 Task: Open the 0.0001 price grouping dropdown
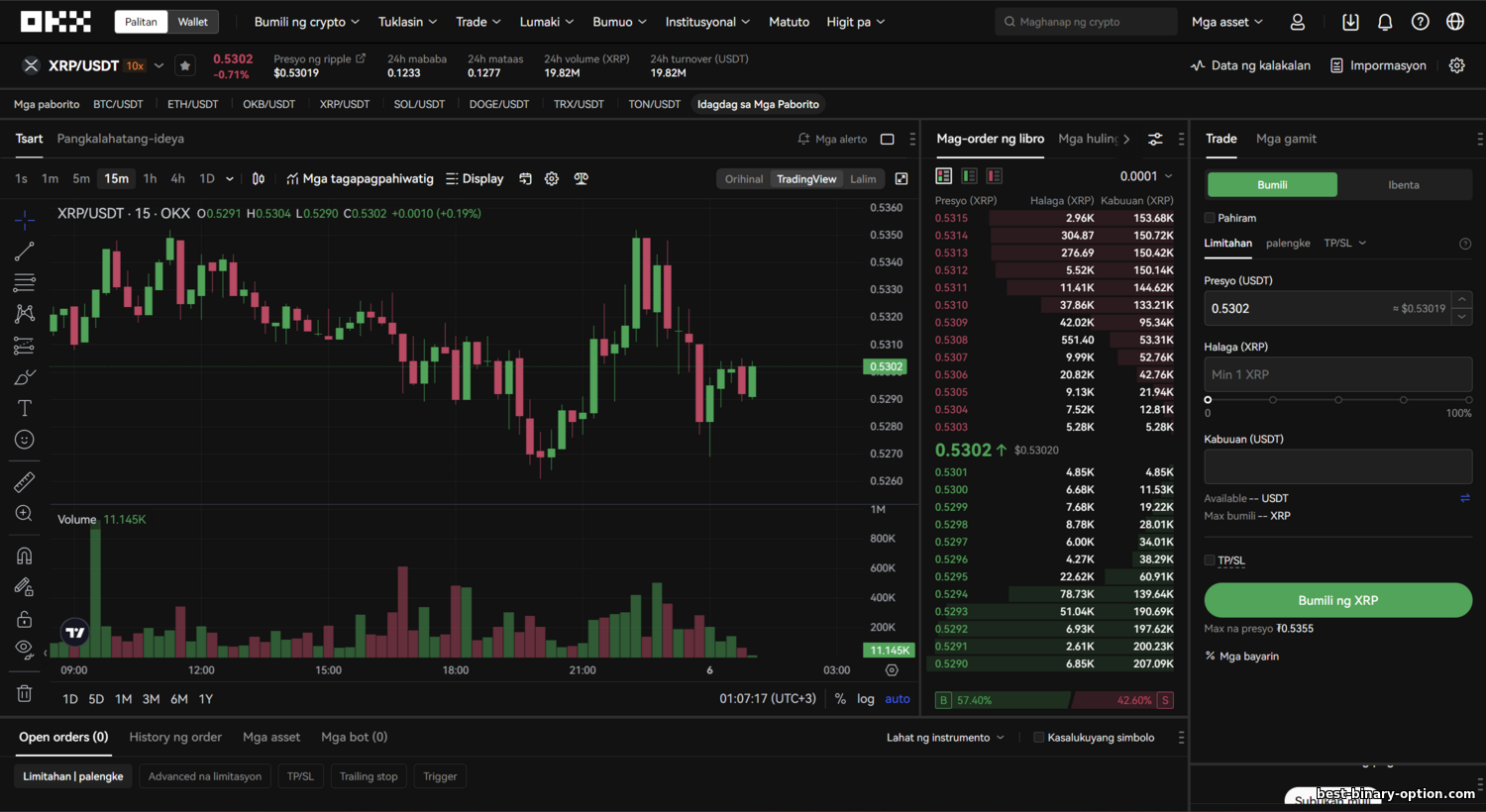pyautogui.click(x=1146, y=176)
